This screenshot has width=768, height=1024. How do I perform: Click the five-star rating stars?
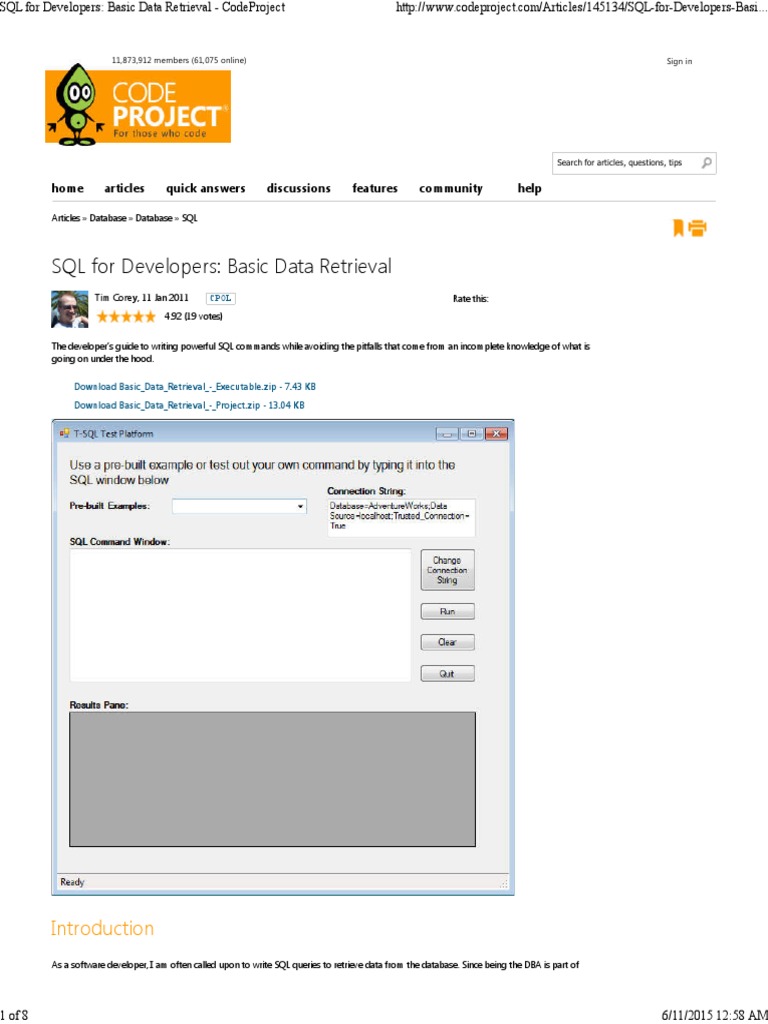[x=125, y=316]
